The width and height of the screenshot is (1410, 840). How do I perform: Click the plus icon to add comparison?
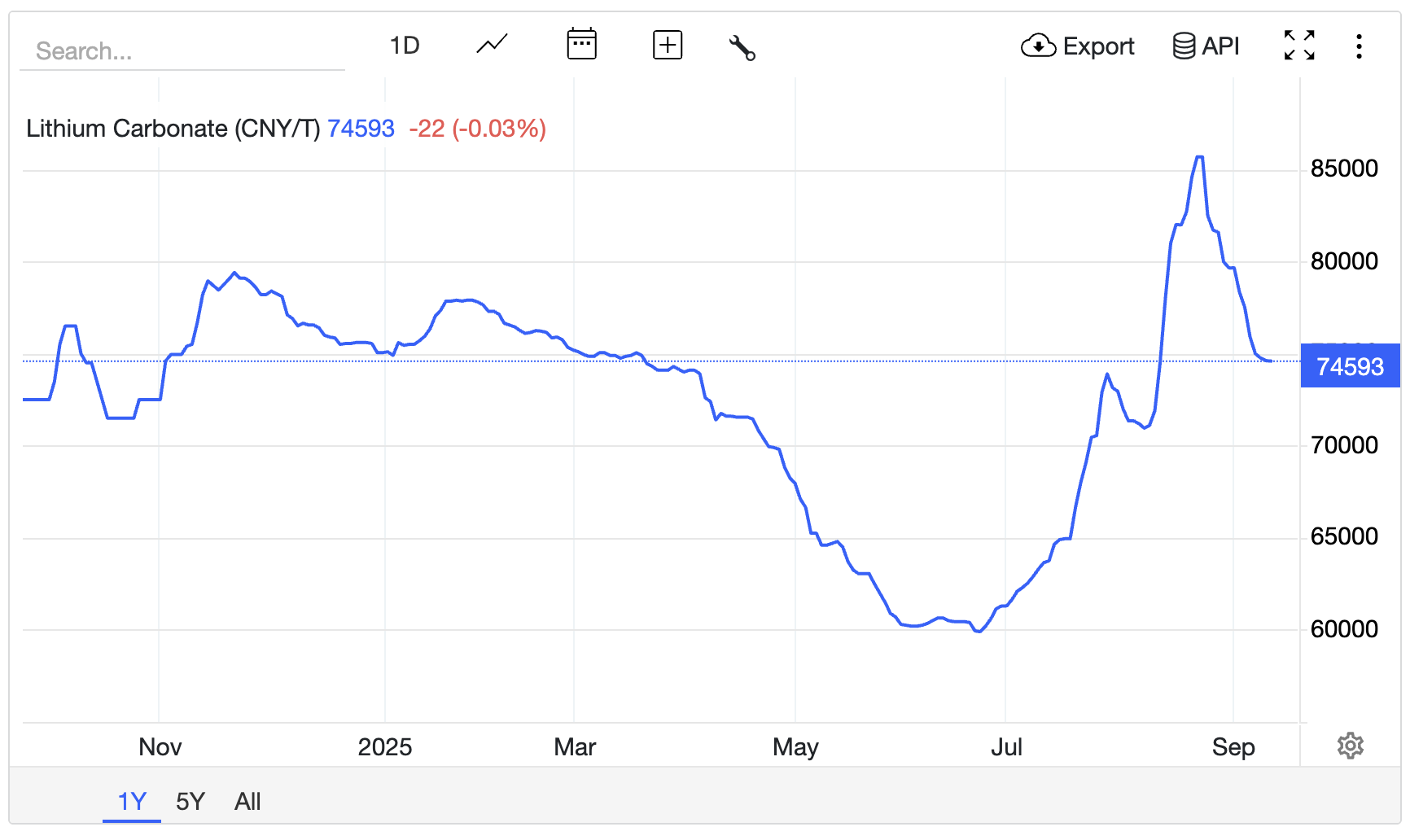668,45
